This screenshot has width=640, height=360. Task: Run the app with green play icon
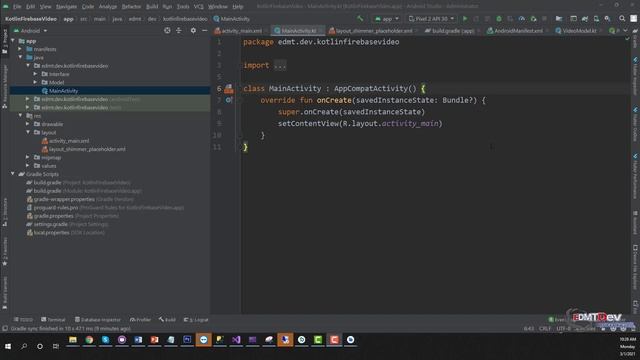point(464,19)
